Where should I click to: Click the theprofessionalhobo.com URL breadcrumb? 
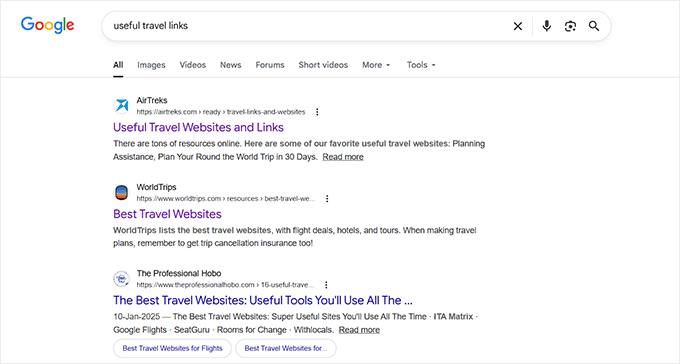point(226,285)
